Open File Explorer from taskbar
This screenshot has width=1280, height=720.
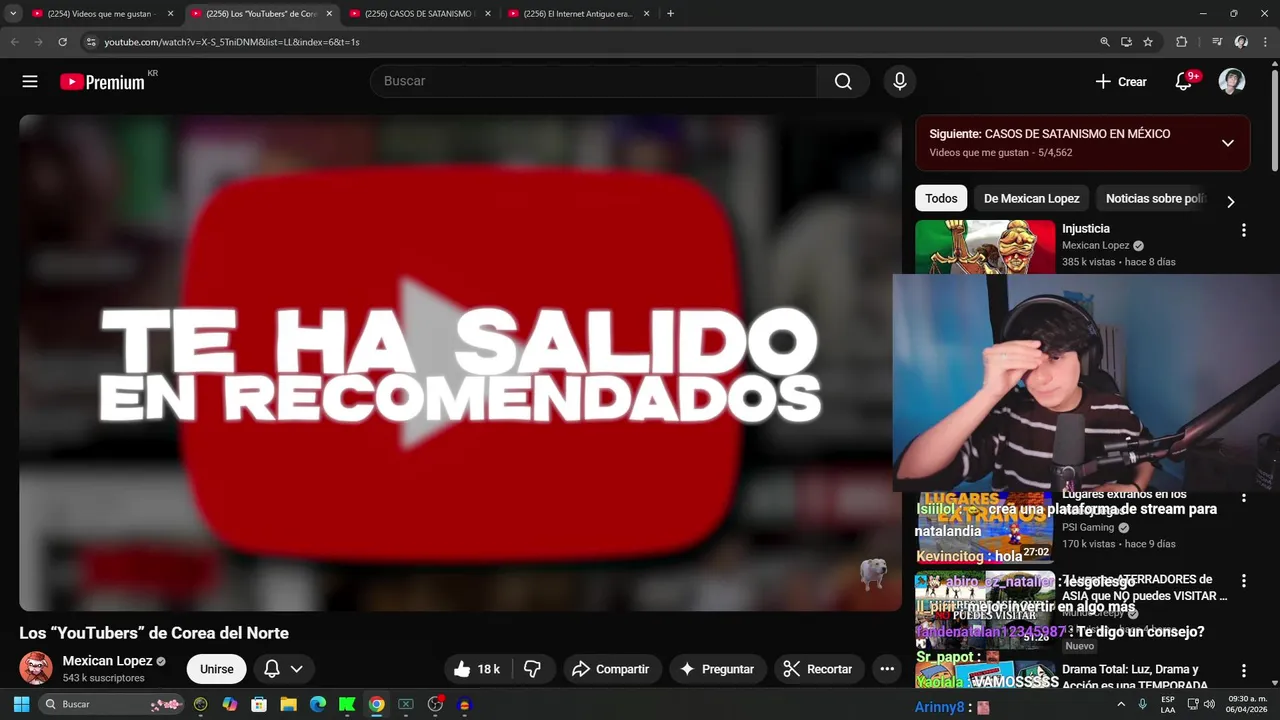[288, 704]
